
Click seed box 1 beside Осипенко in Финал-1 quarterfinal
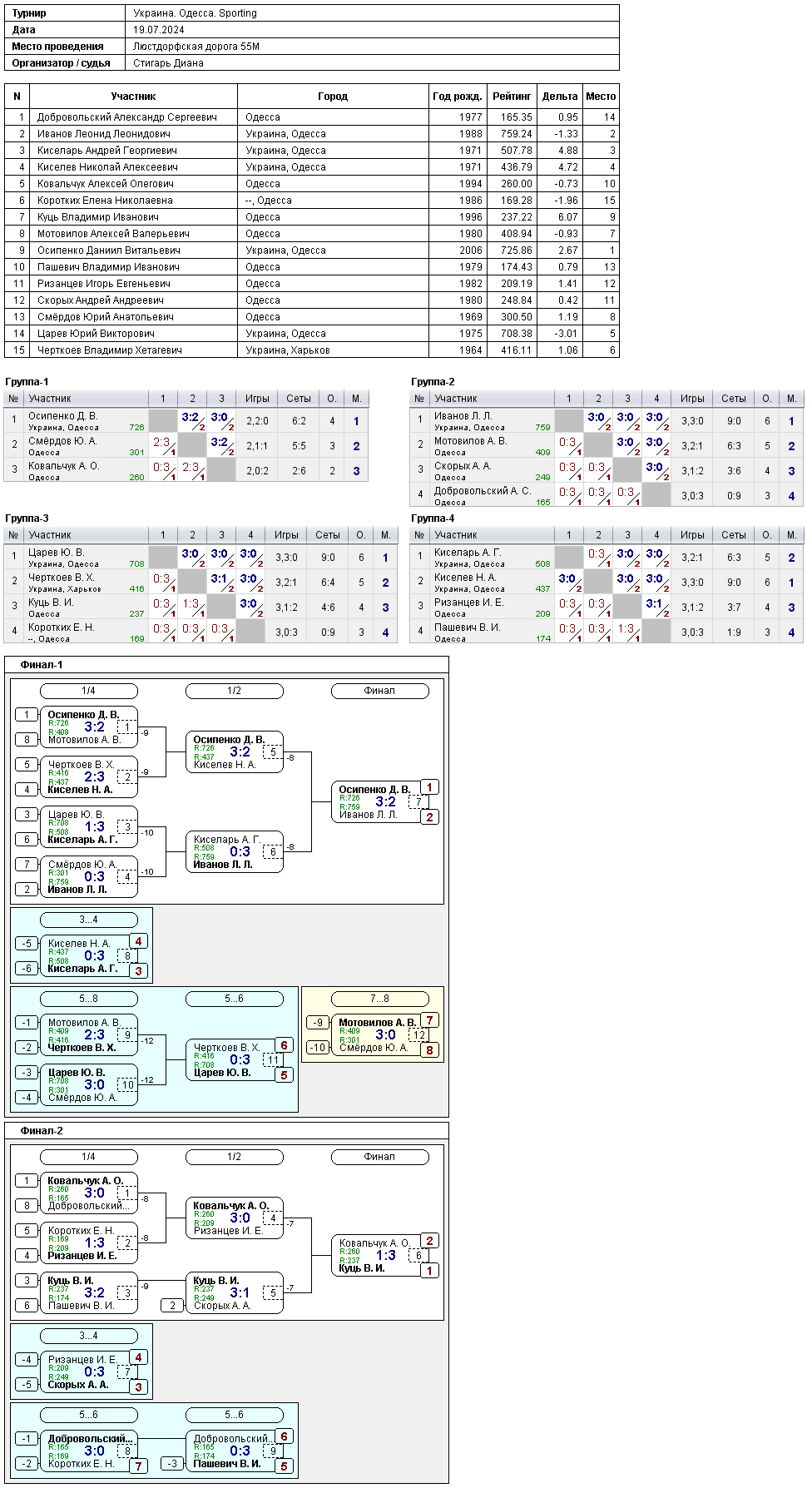pyautogui.click(x=27, y=715)
